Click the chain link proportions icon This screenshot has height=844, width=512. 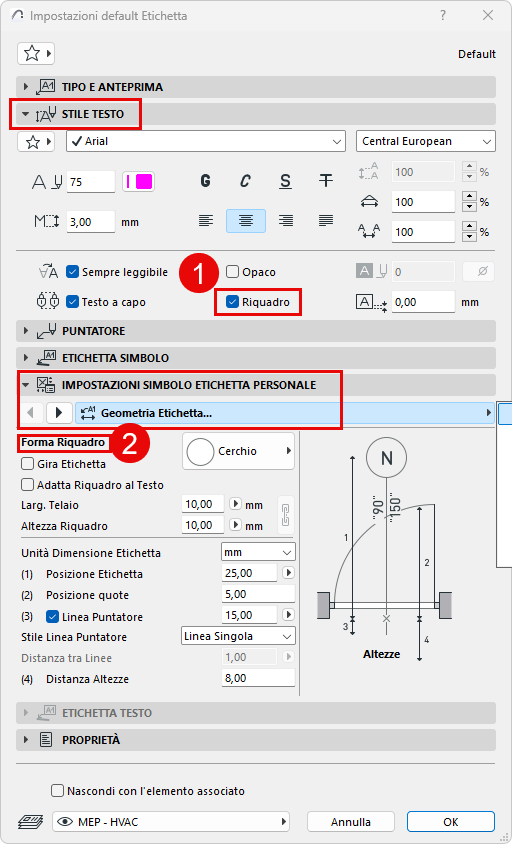285,515
